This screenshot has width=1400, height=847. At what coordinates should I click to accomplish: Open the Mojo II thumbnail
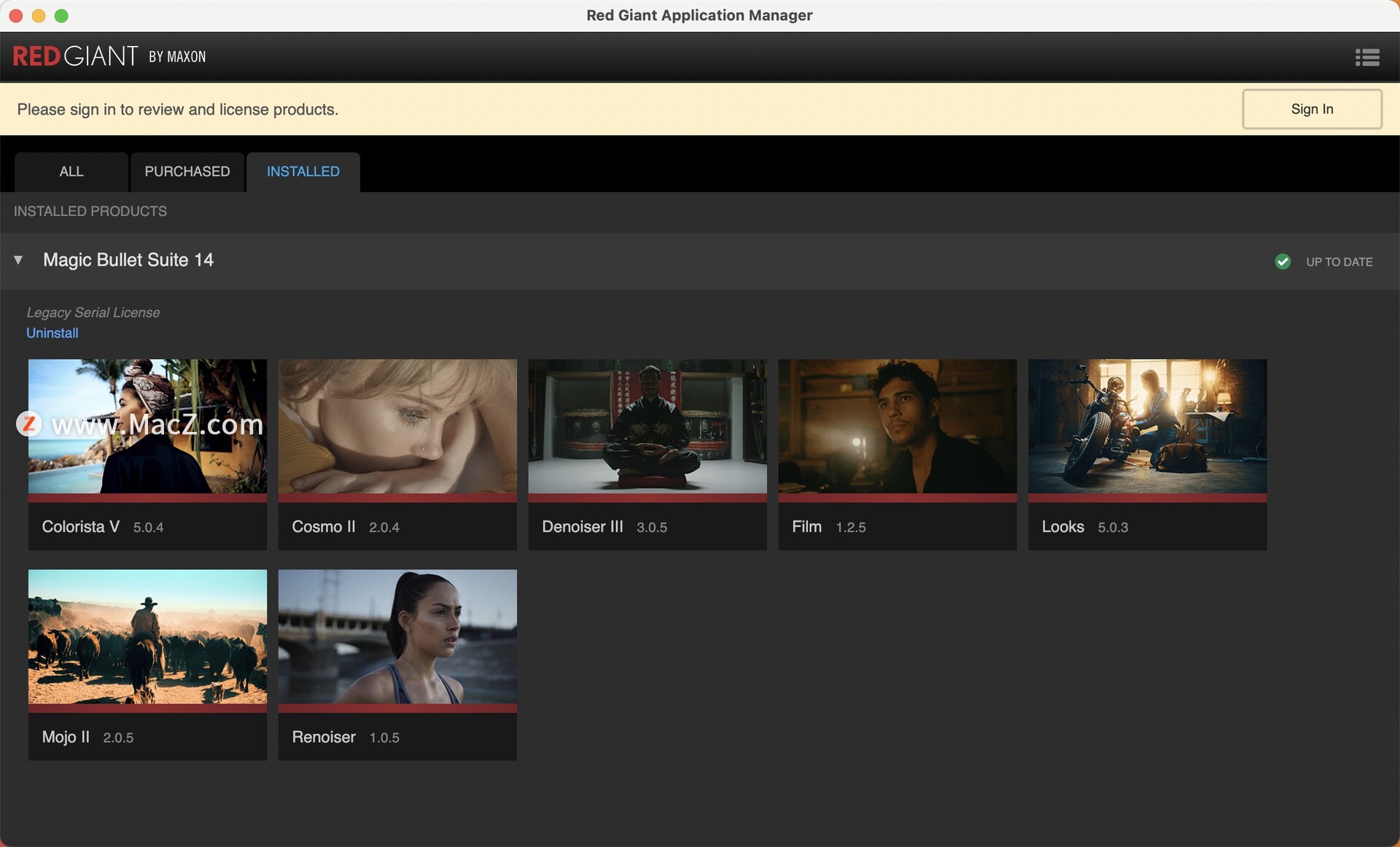[x=147, y=637]
